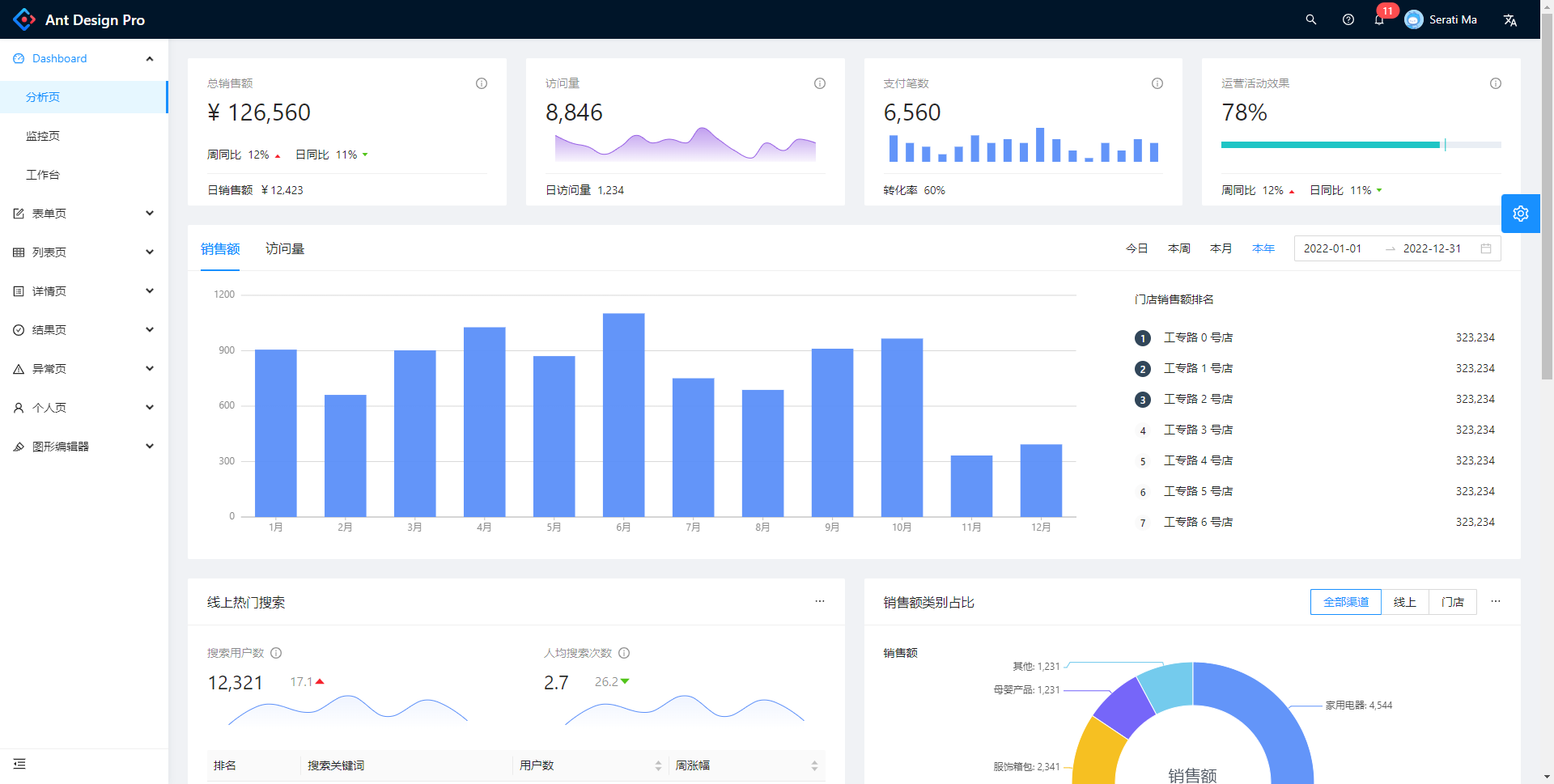The height and width of the screenshot is (784, 1554).
Task: Select 全部渠道 channel option
Action: (x=1345, y=602)
